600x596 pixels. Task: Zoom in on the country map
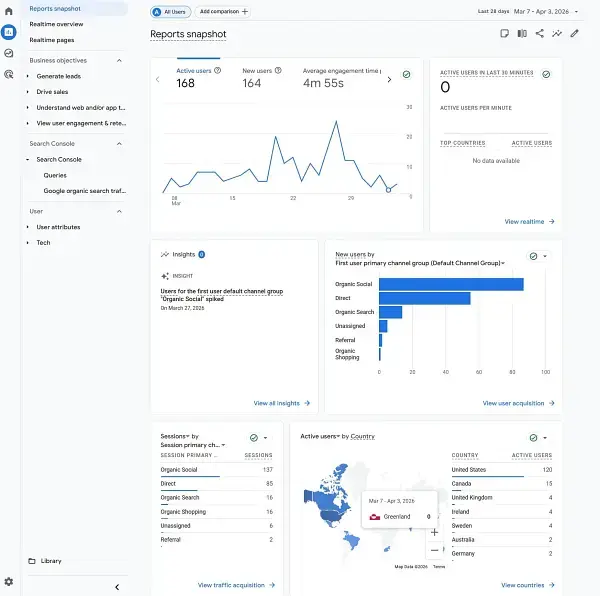[x=434, y=532]
